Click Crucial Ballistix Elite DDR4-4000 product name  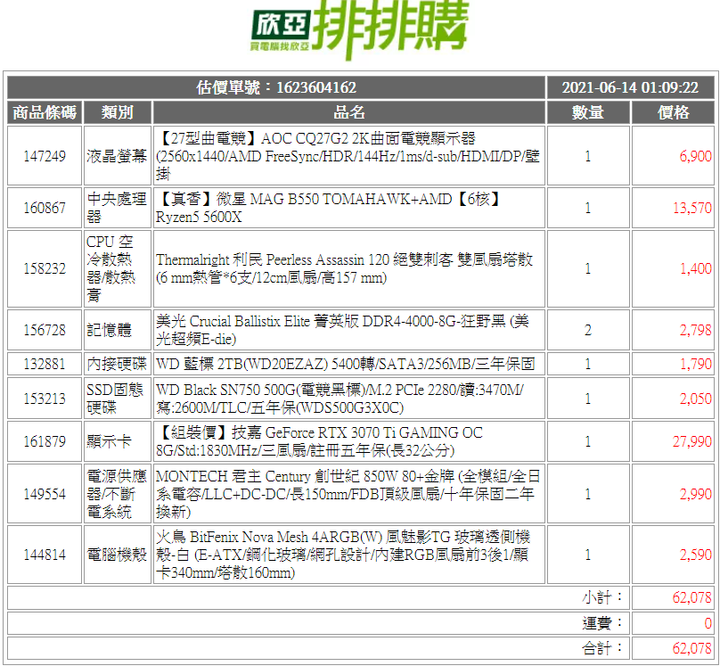tap(342, 330)
